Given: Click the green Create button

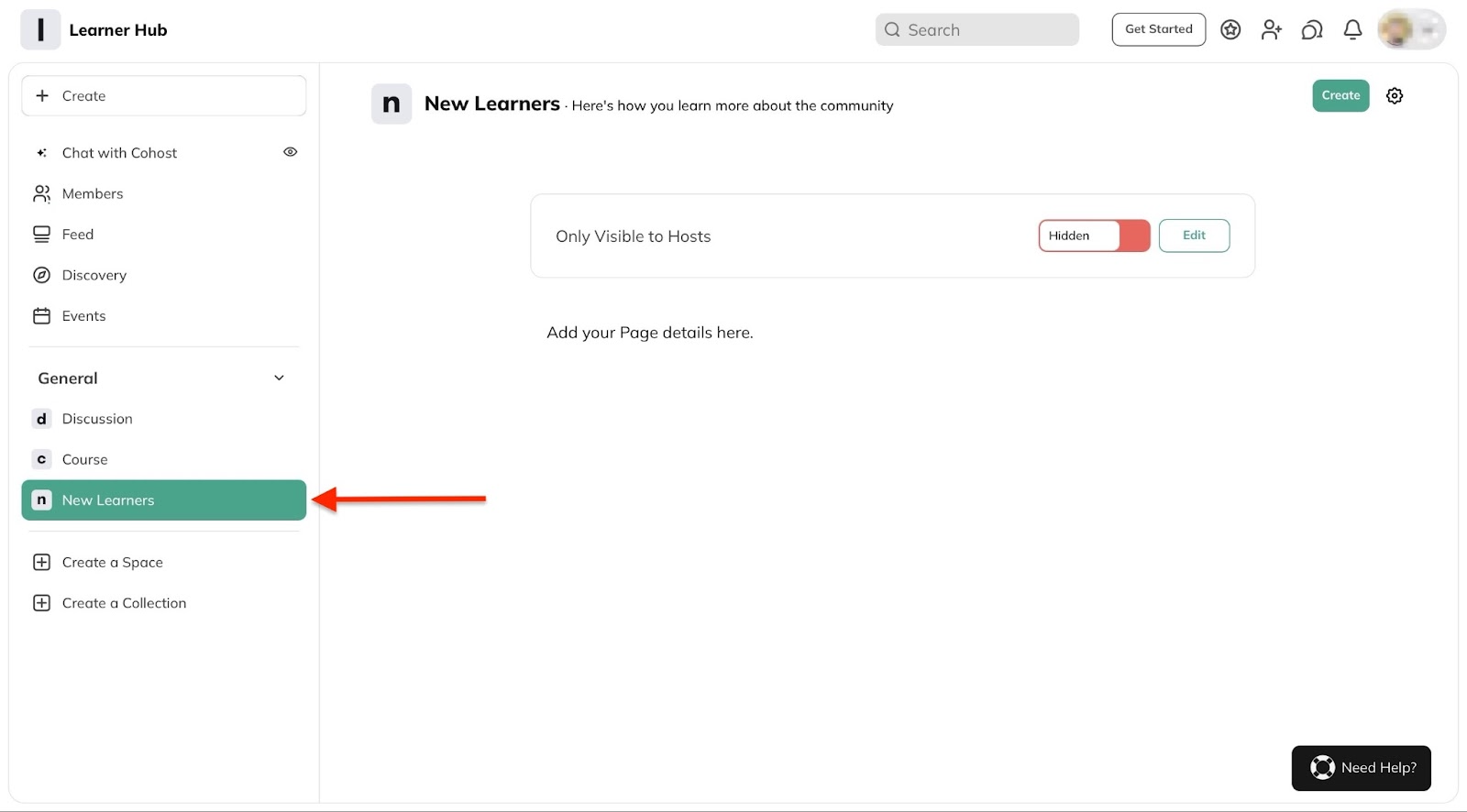Looking at the screenshot, I should [1340, 95].
